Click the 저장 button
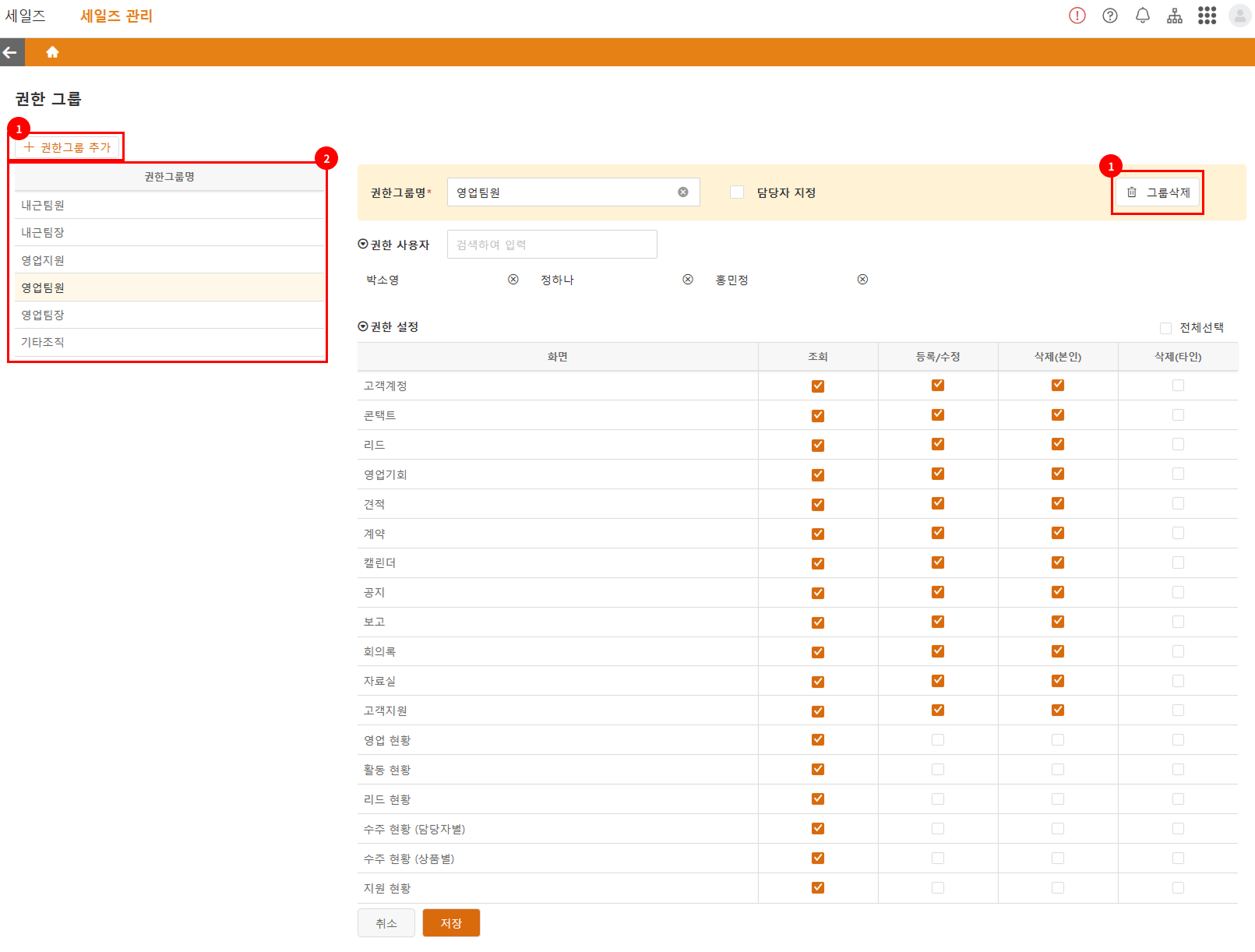The width and height of the screenshot is (1255, 952). 451,923
